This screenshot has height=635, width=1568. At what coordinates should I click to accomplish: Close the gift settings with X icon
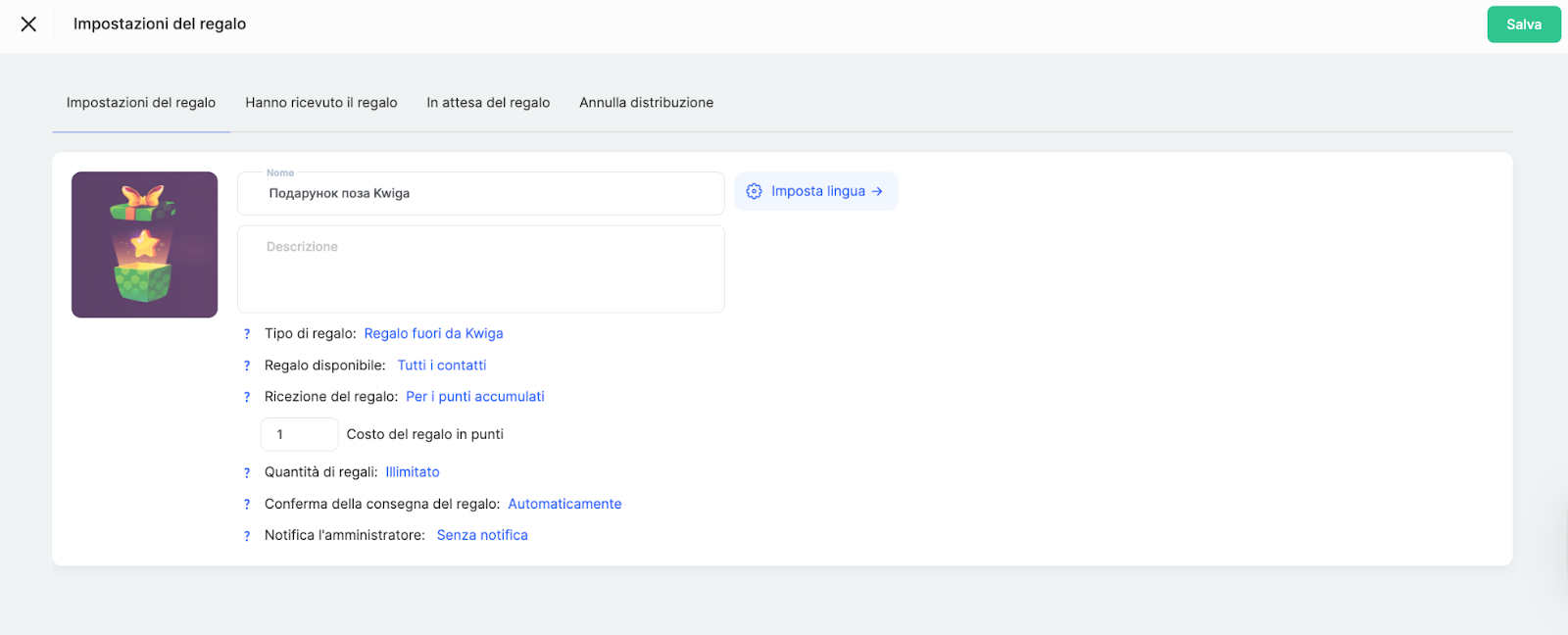click(x=28, y=24)
